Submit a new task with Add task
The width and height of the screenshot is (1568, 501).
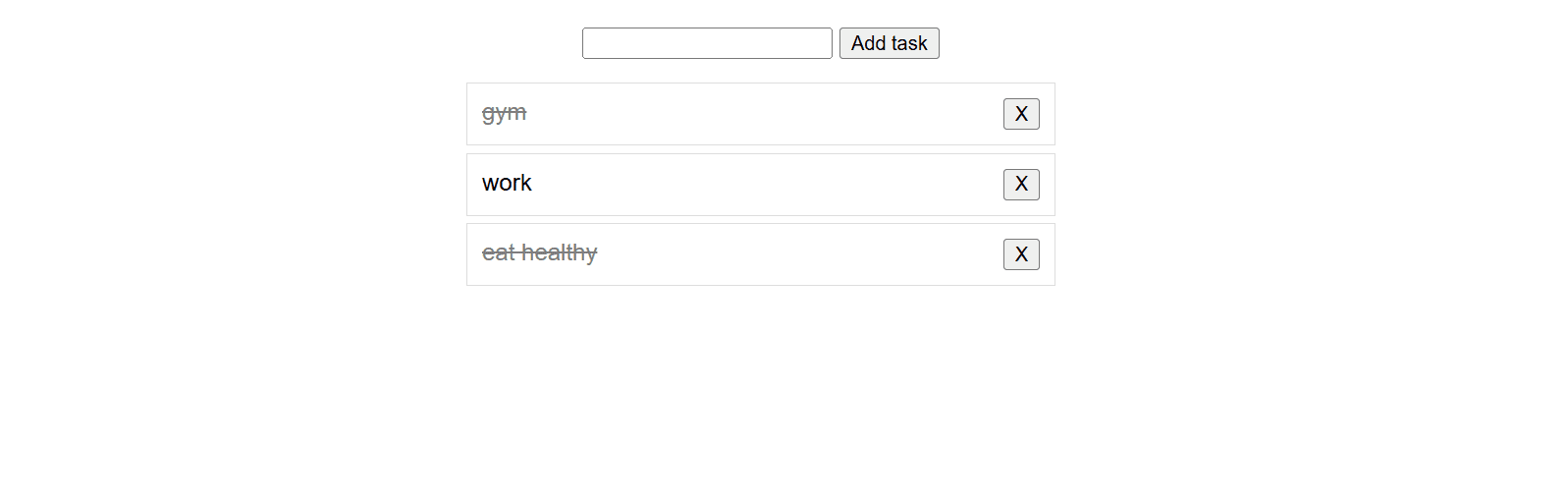coord(889,43)
